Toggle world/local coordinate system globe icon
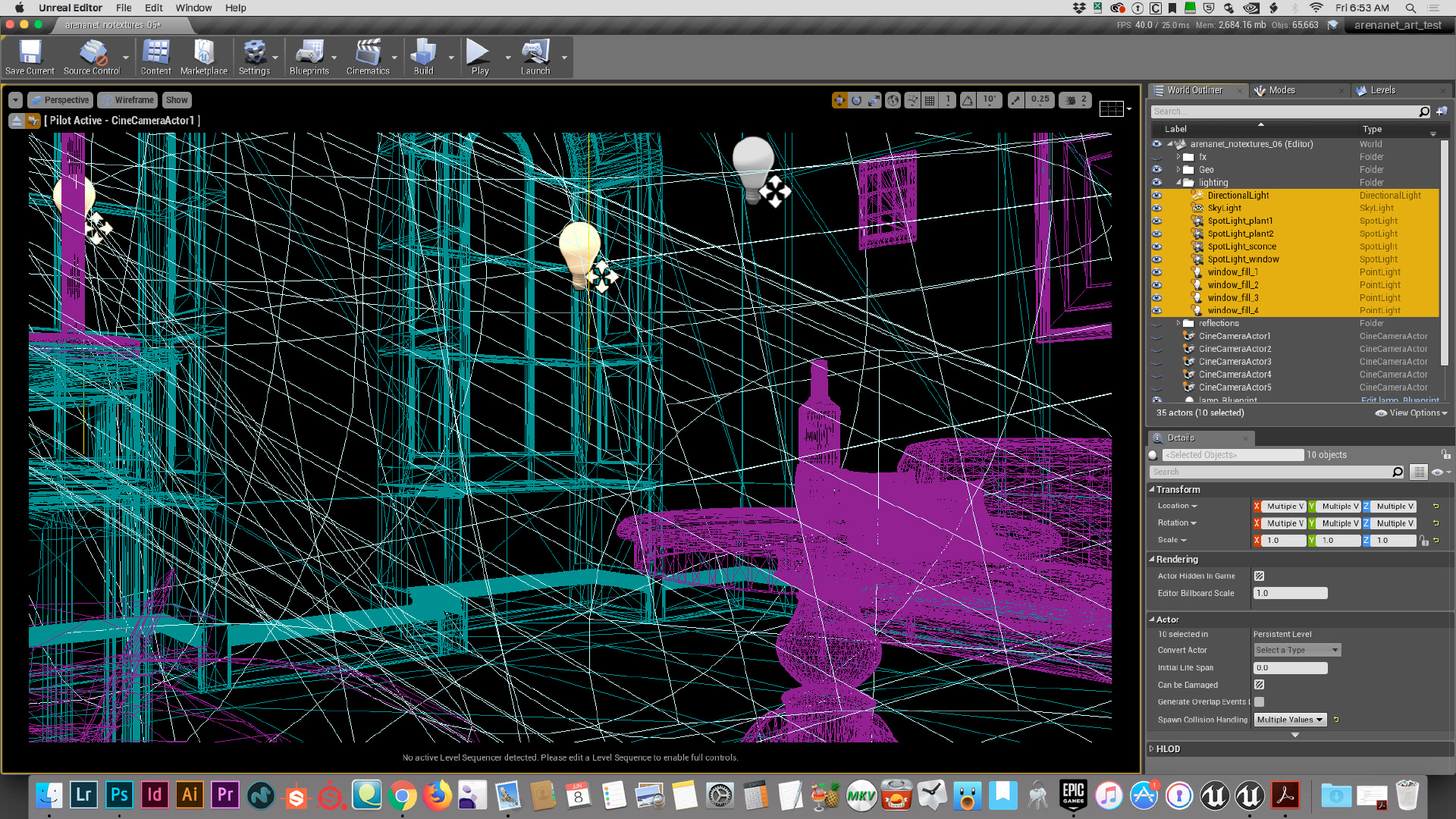Image resolution: width=1456 pixels, height=819 pixels. coord(893,100)
